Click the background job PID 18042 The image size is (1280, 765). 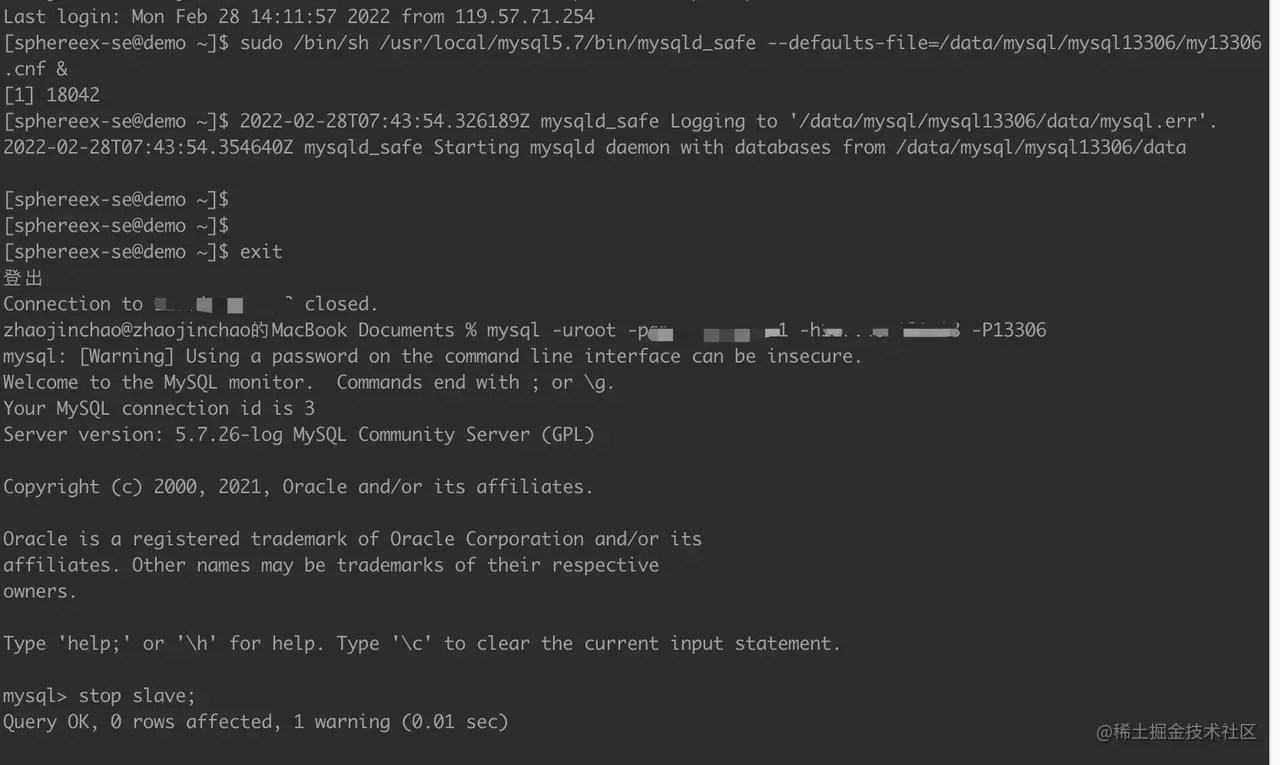pos(73,95)
